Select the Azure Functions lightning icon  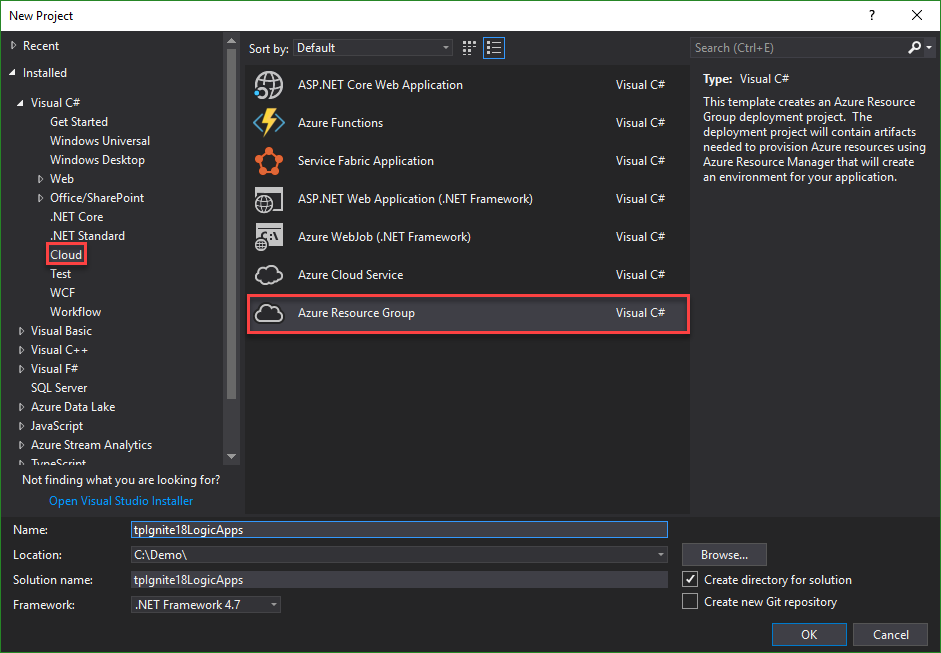click(x=269, y=123)
